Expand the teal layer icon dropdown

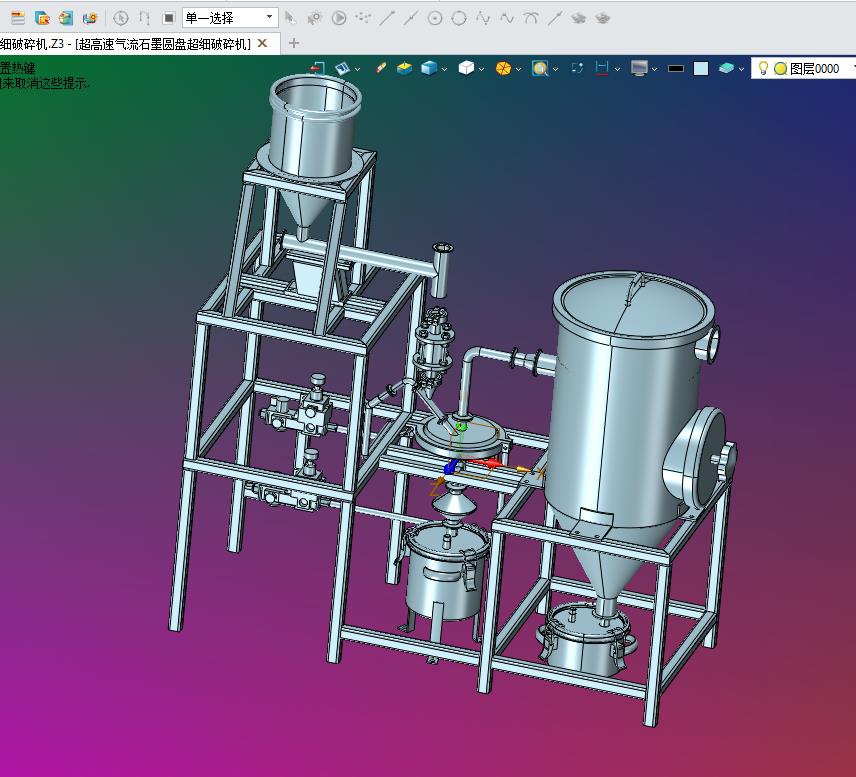(x=741, y=69)
